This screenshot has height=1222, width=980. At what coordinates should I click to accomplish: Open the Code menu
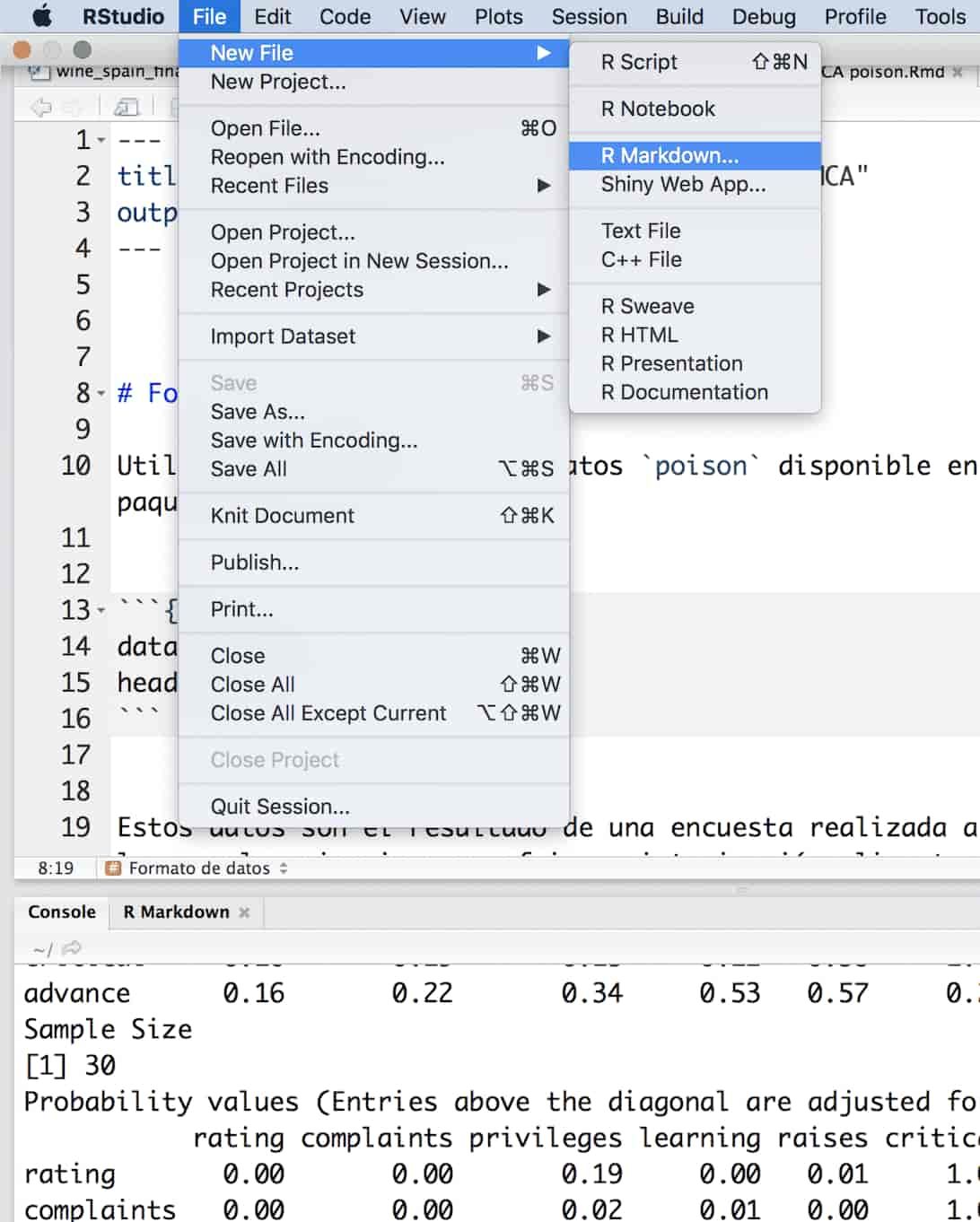coord(346,16)
